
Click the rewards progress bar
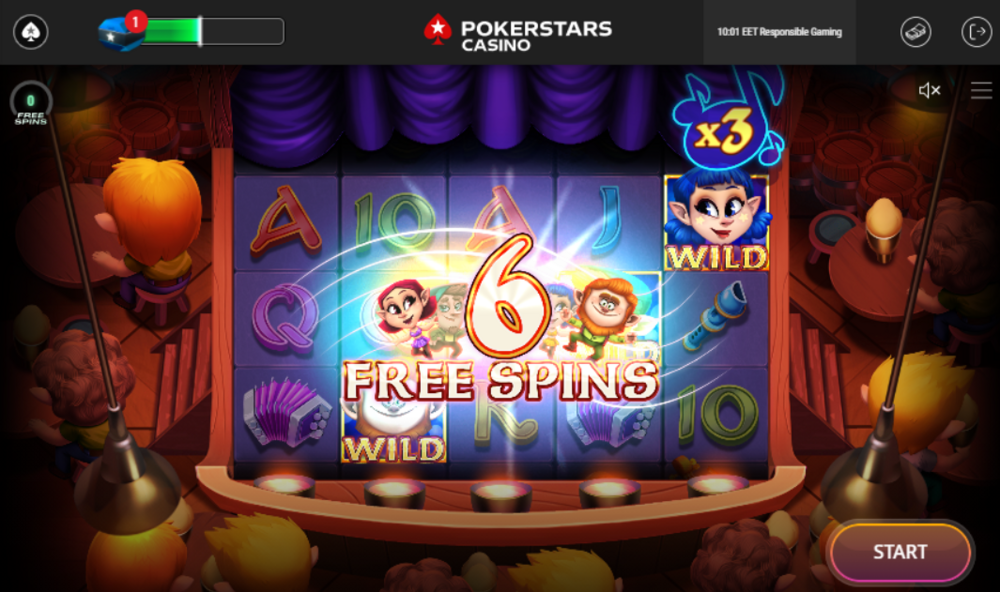click(x=213, y=31)
